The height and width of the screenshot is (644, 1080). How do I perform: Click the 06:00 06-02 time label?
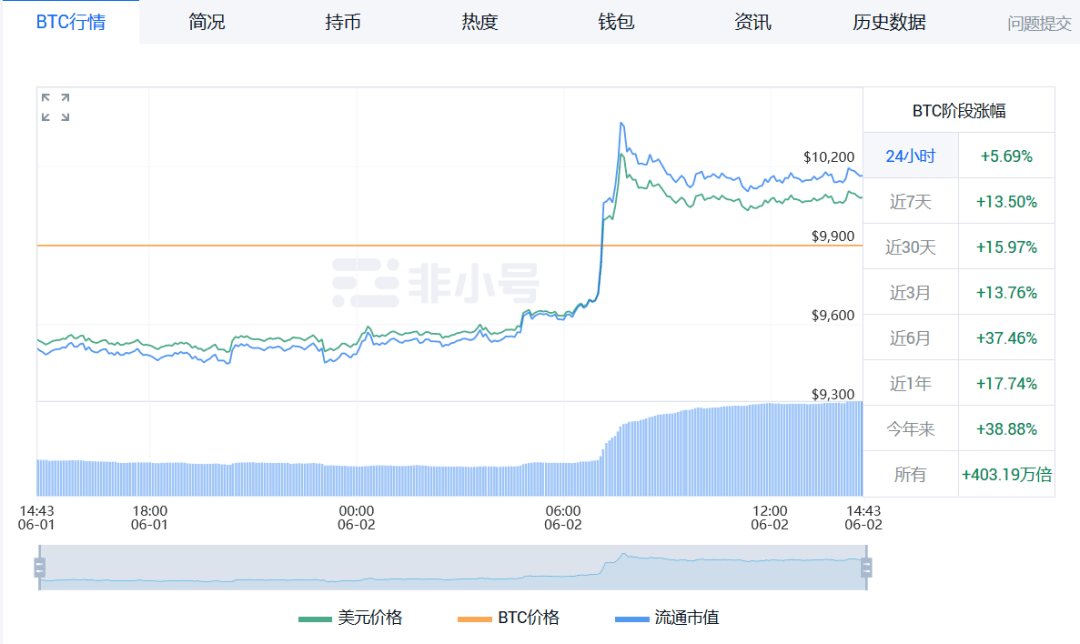(x=563, y=517)
